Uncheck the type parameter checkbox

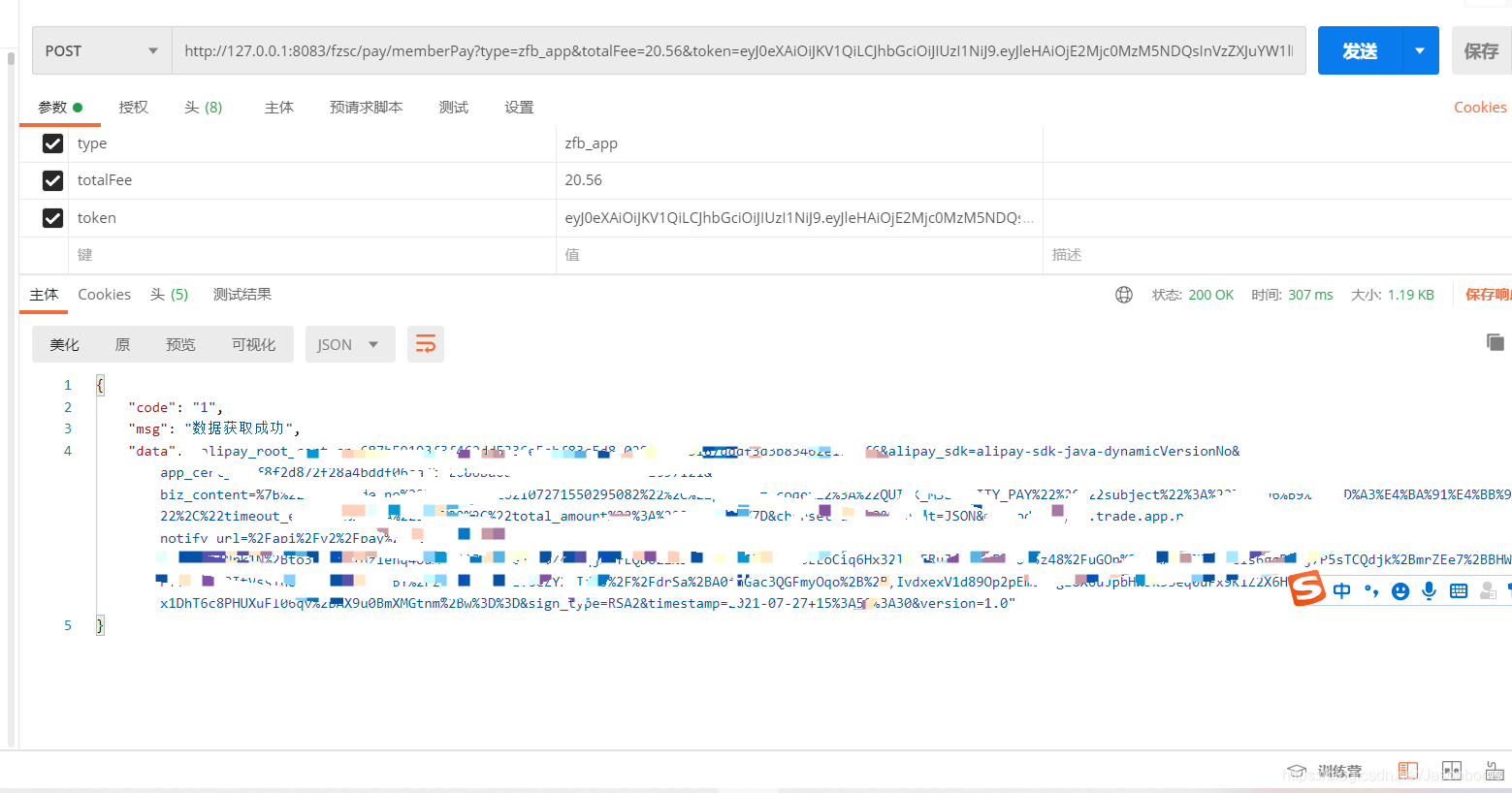pos(52,143)
